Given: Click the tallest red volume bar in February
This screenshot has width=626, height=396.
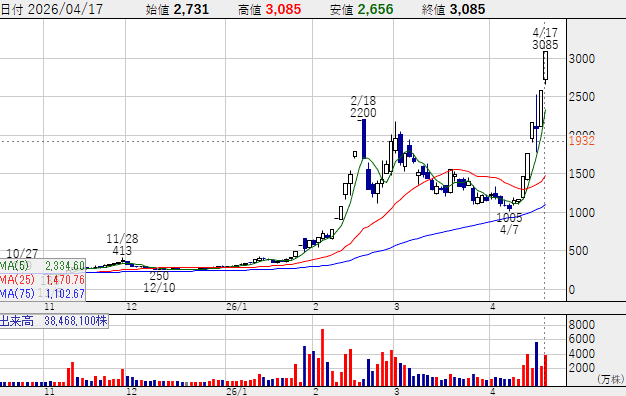Looking at the screenshot, I should pyautogui.click(x=323, y=357).
